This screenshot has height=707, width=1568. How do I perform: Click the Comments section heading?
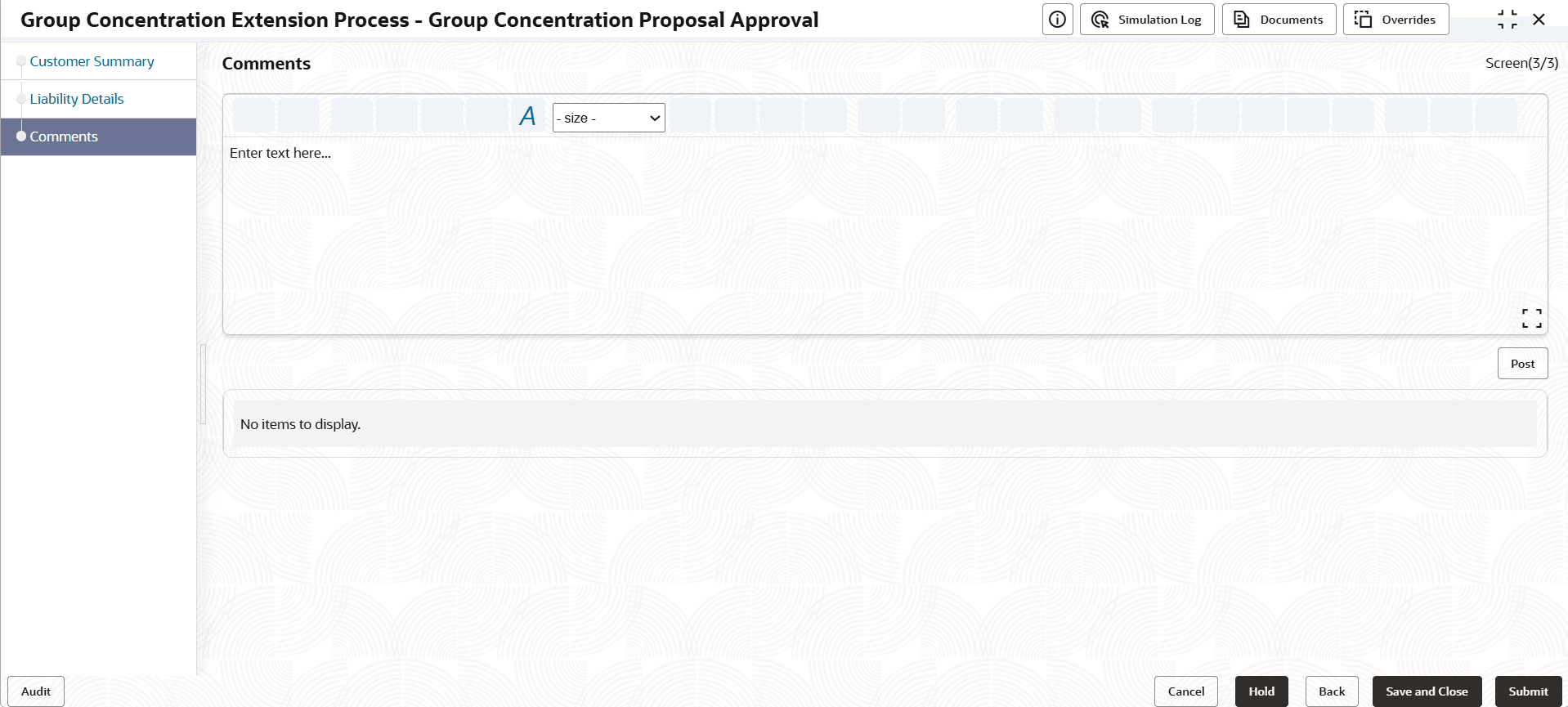point(267,64)
